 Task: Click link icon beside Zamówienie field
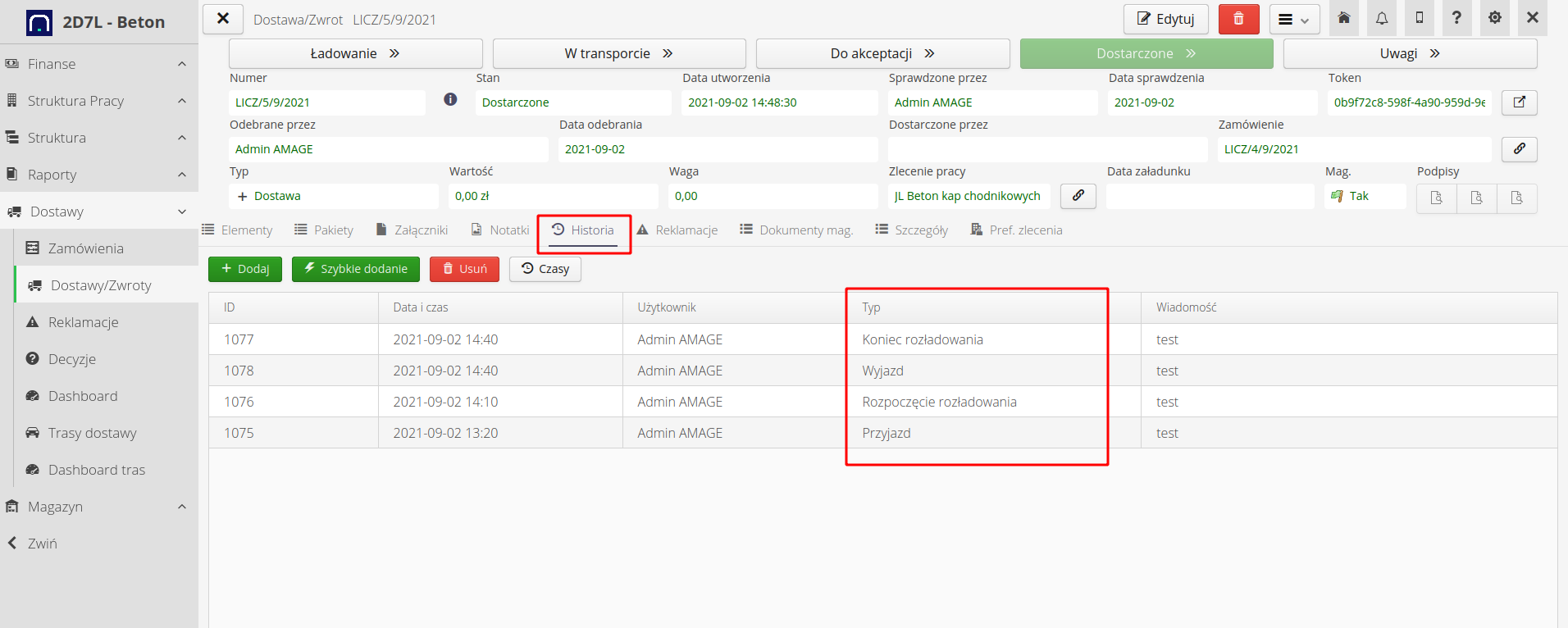click(1519, 149)
